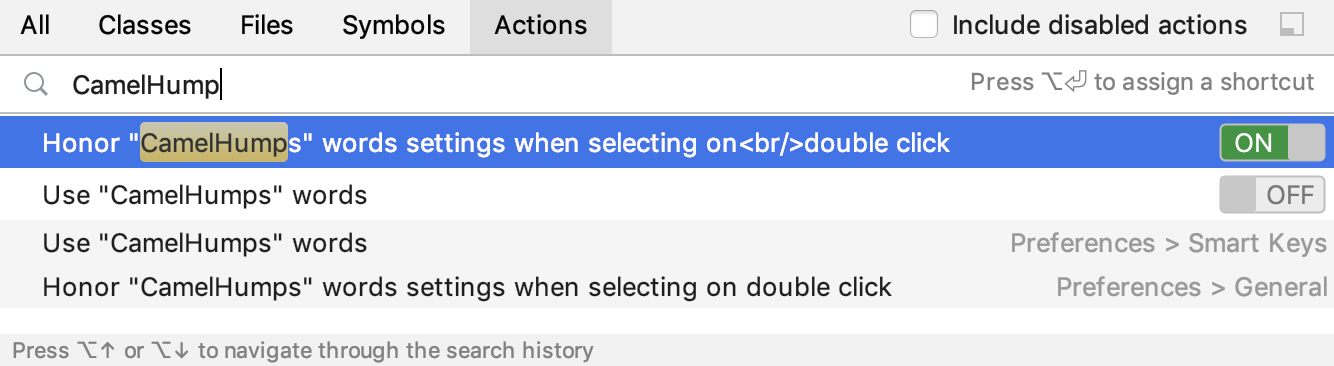This screenshot has width=1334, height=366.
Task: Select Use CamelHumps words row with OFF switch
Action: [667, 195]
